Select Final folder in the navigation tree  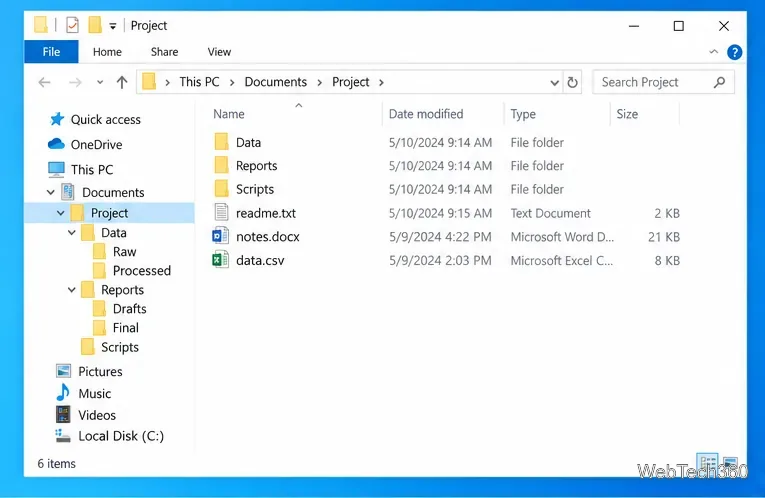[126, 328]
